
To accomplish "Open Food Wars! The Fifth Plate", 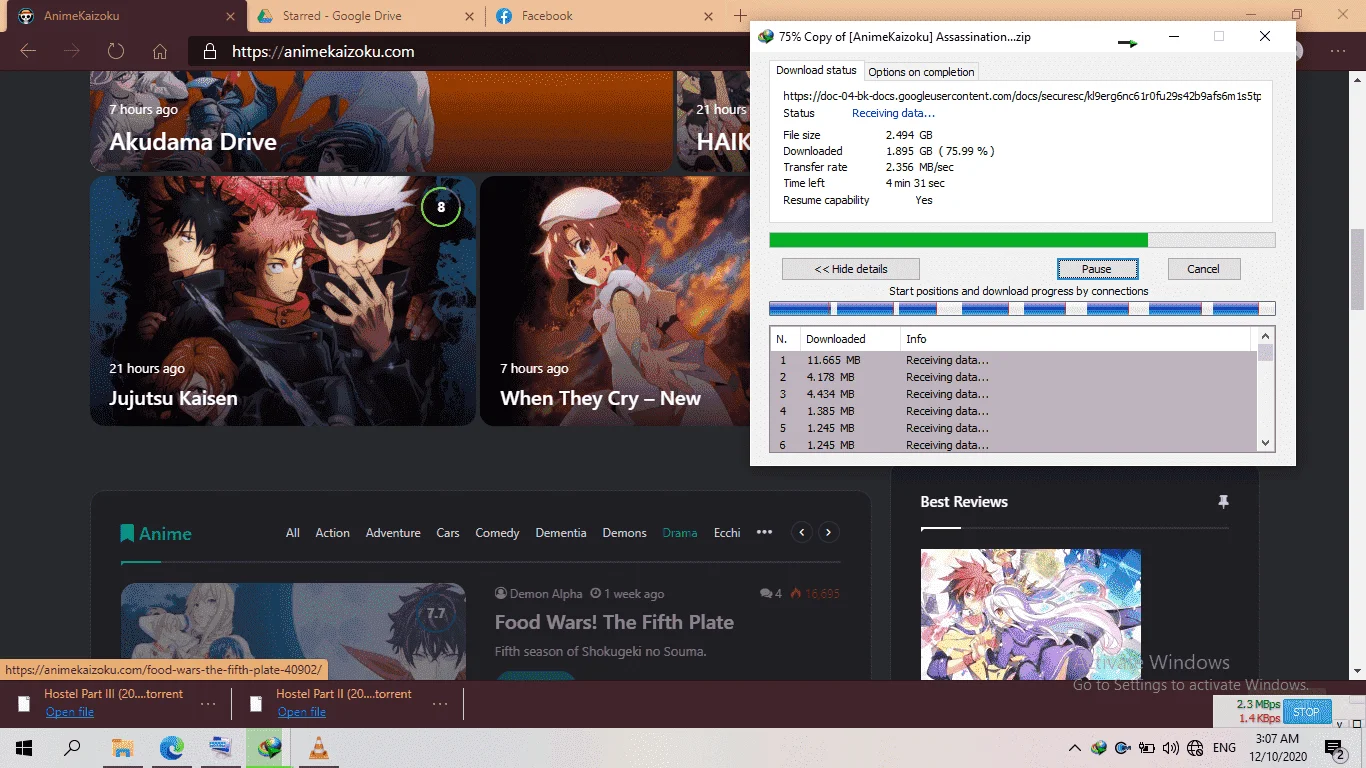I will 614,622.
